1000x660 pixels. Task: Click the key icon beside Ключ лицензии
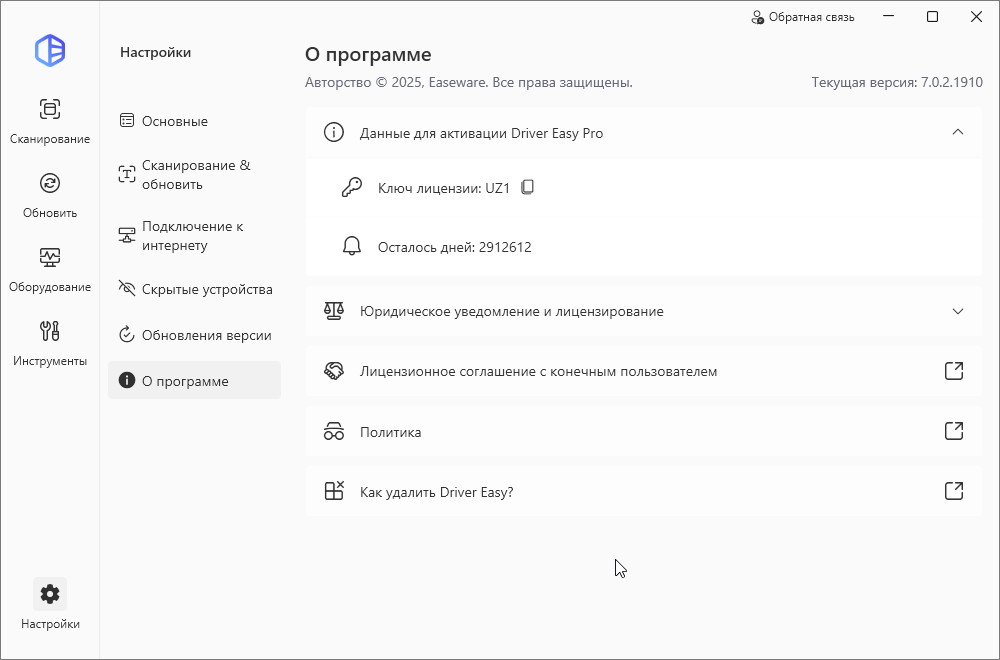(x=351, y=187)
